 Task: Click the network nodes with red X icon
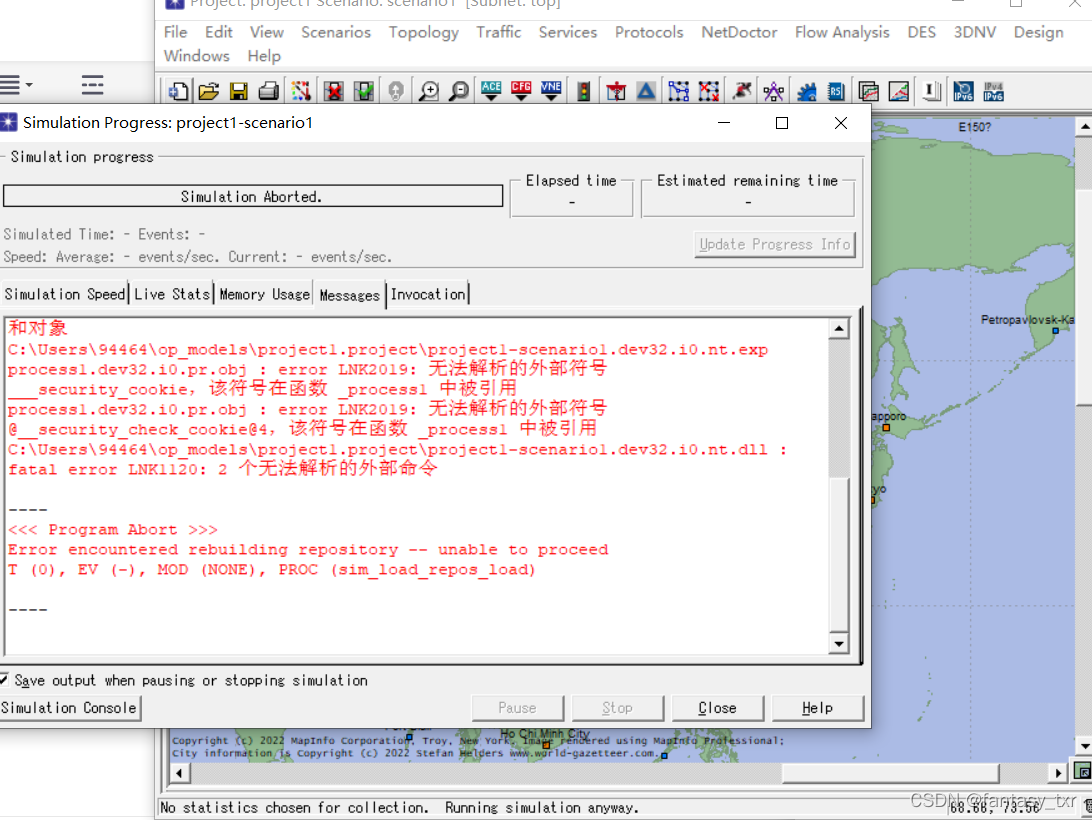[x=709, y=91]
